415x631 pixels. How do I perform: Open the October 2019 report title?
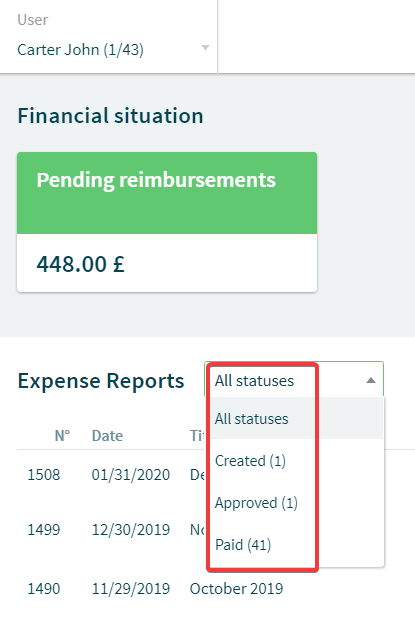[236, 588]
